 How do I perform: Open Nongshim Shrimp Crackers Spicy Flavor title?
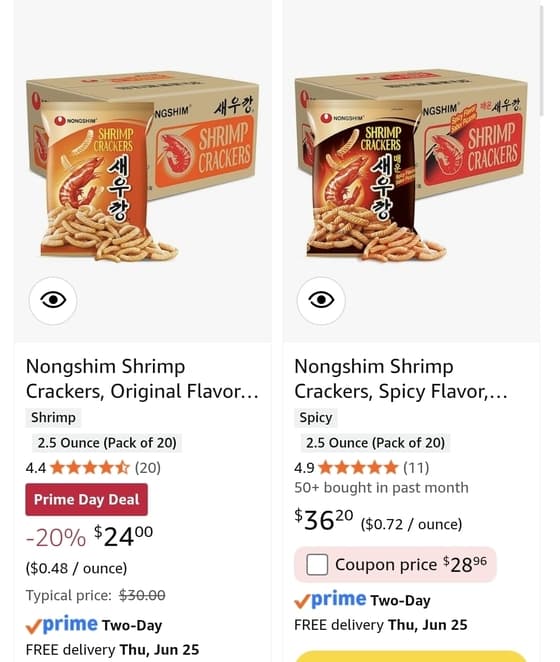401,379
